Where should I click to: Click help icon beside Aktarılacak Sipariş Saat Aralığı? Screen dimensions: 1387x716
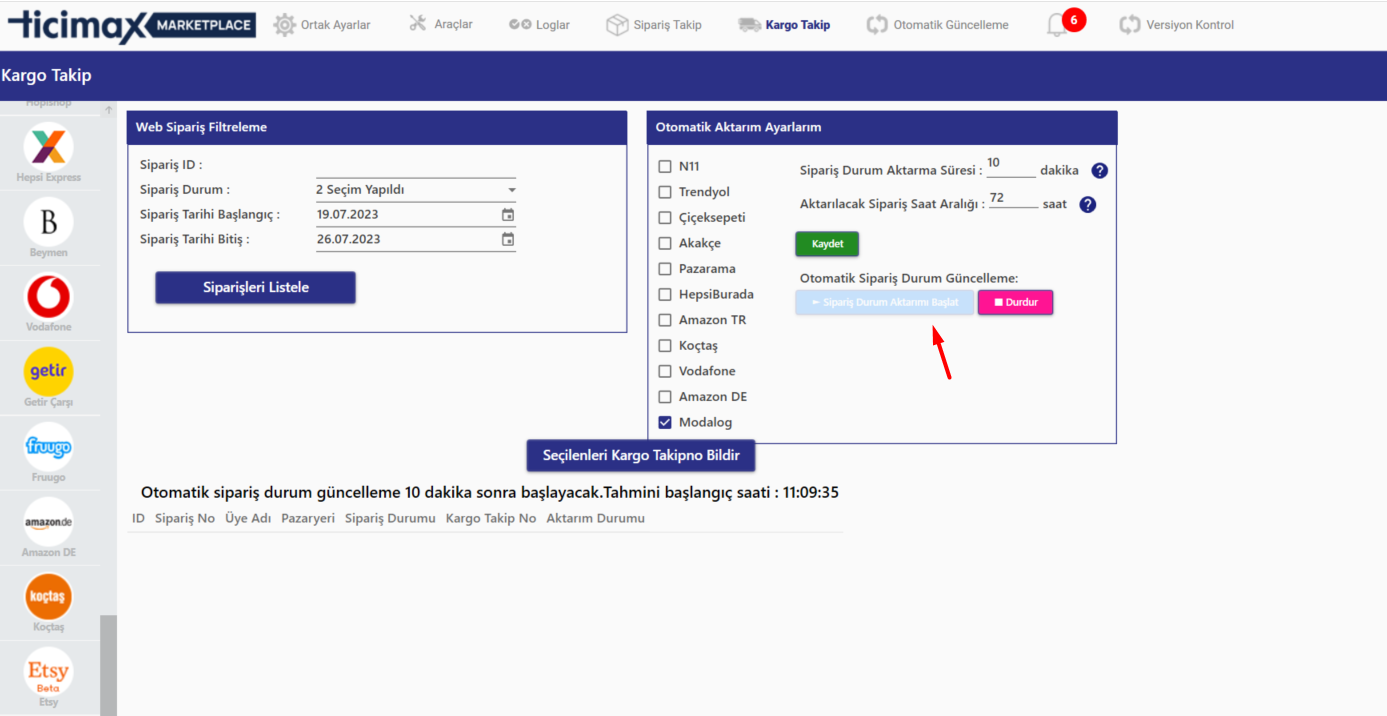pos(1088,205)
